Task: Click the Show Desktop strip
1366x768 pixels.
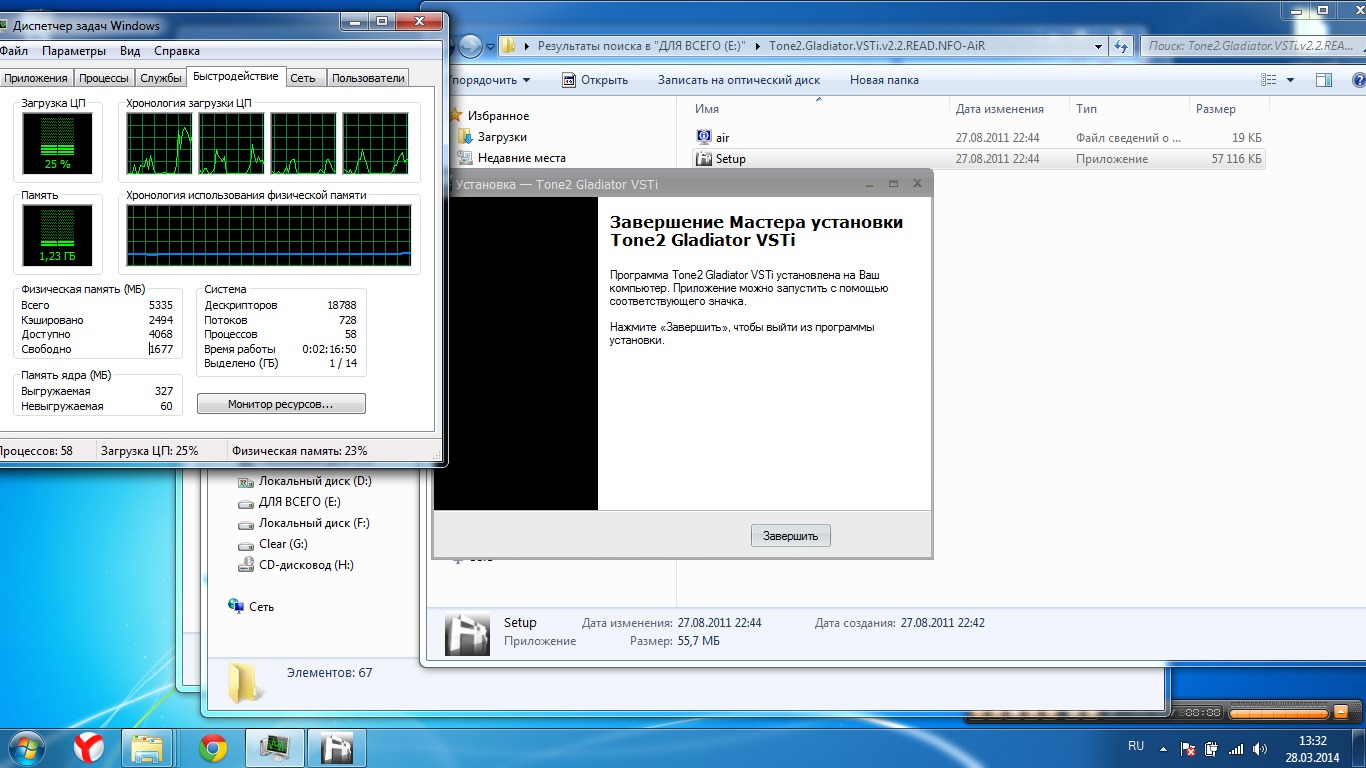Action: click(x=1358, y=748)
